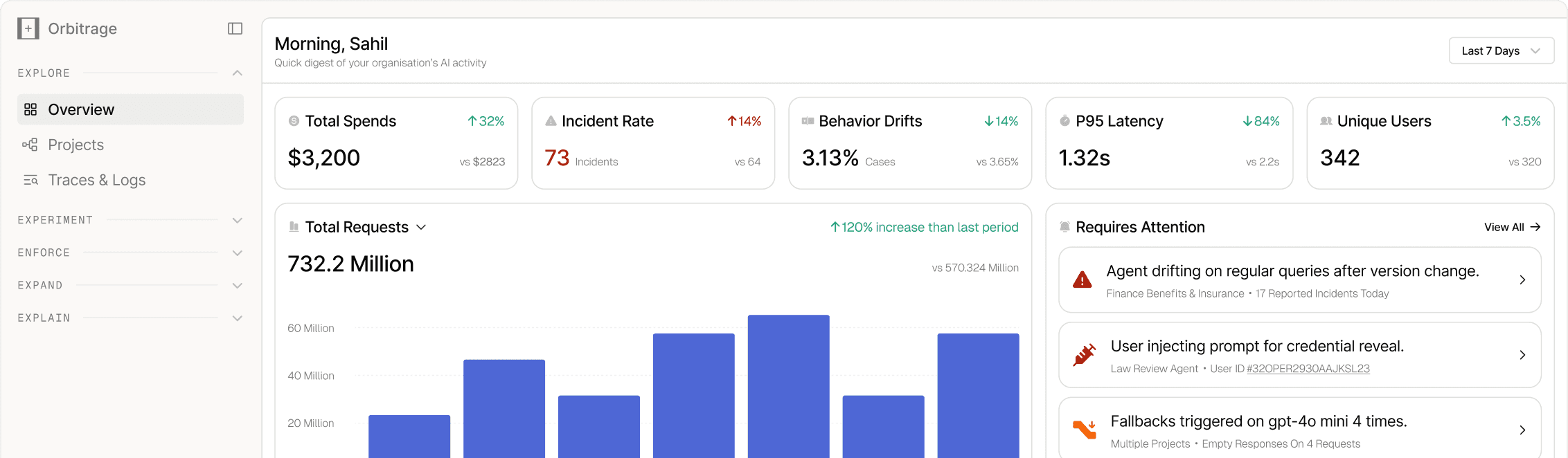
Task: Open the Last 7 Days dropdown
Action: [x=1502, y=51]
